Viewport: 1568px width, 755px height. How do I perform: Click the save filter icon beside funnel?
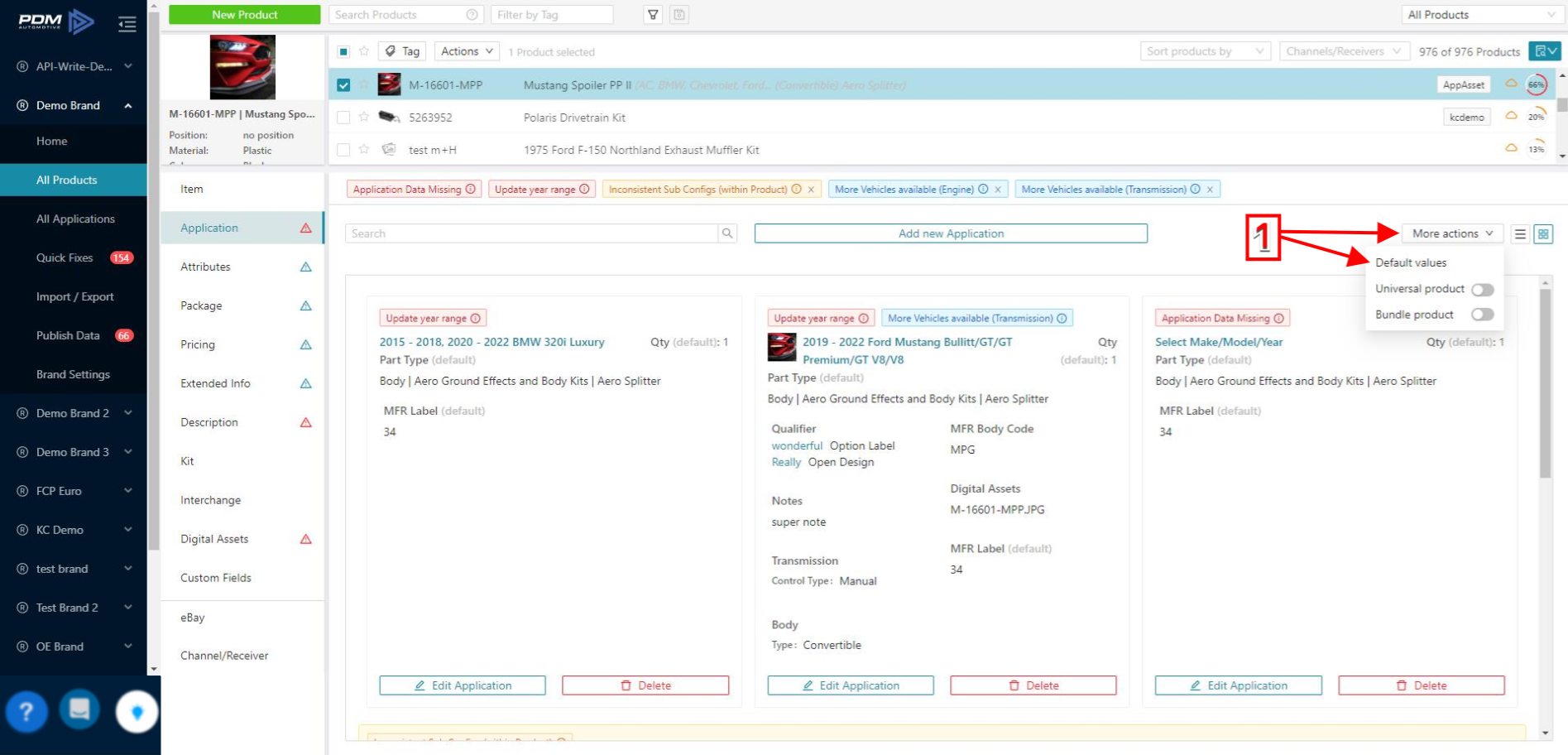click(679, 15)
